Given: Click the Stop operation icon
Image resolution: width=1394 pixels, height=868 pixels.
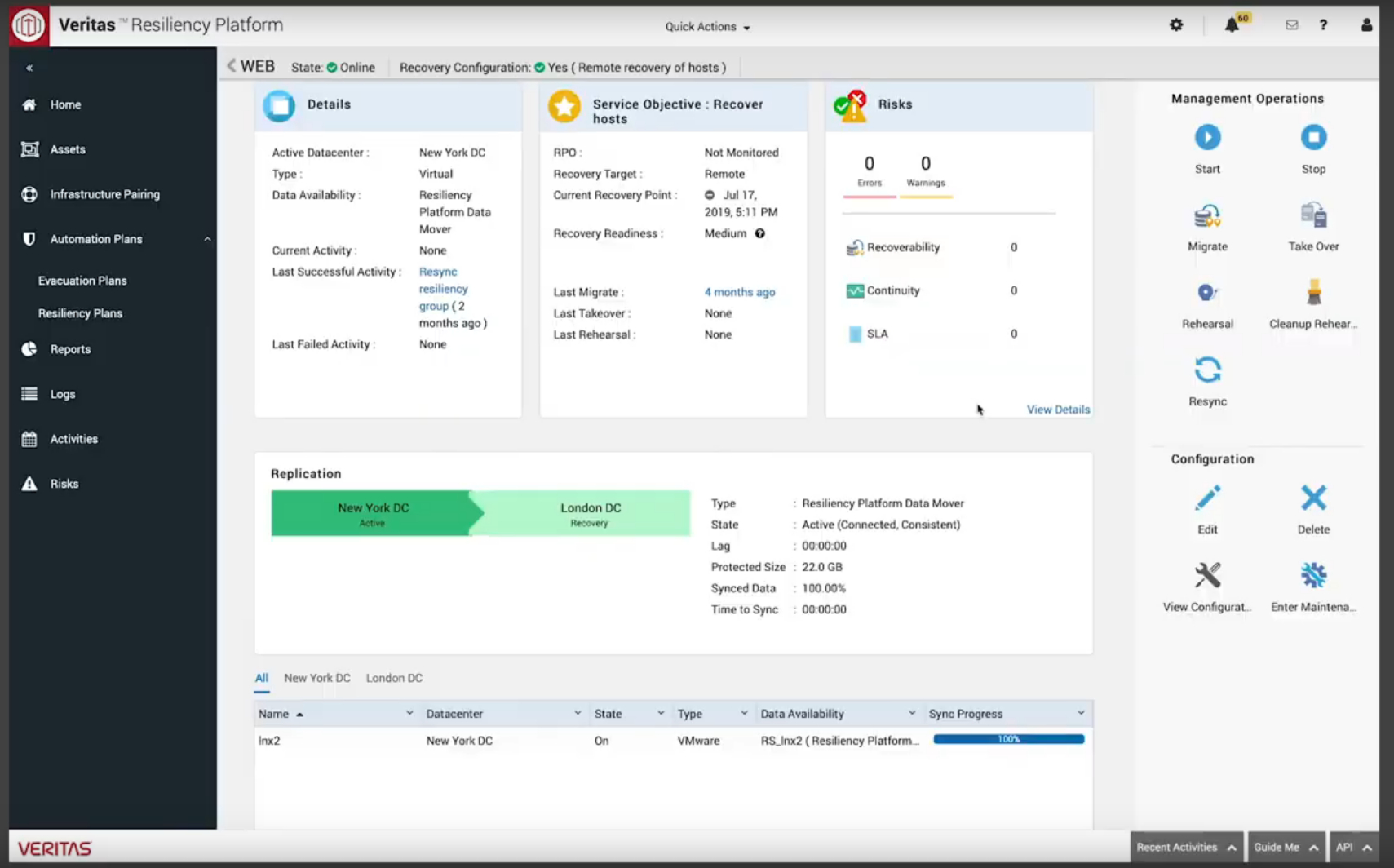Looking at the screenshot, I should [x=1313, y=137].
